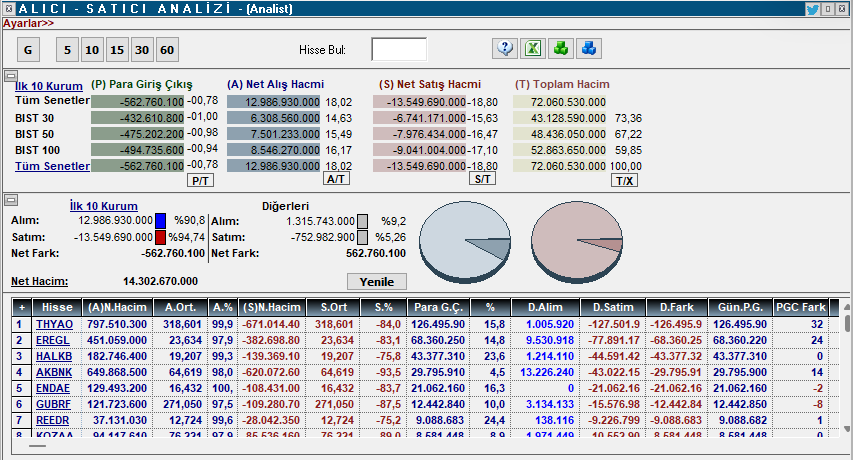Sort by the S.% column header
Screen dimensions: 853x460
tap(384, 307)
